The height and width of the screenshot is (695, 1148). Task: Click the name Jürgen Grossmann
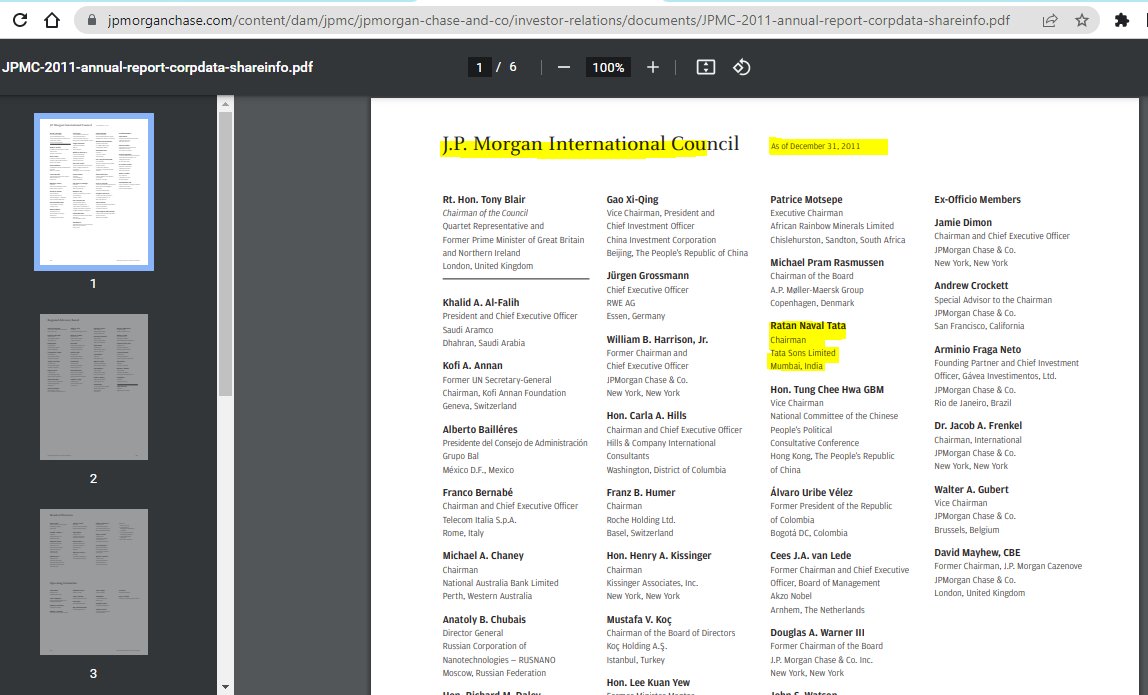[647, 276]
